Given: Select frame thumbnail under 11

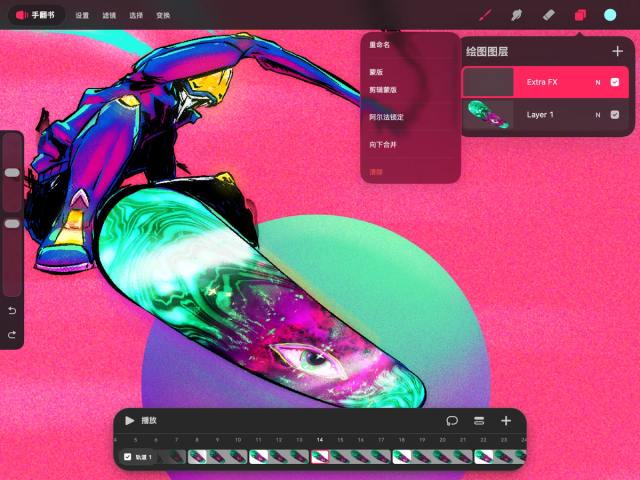Looking at the screenshot, I should click(258, 457).
